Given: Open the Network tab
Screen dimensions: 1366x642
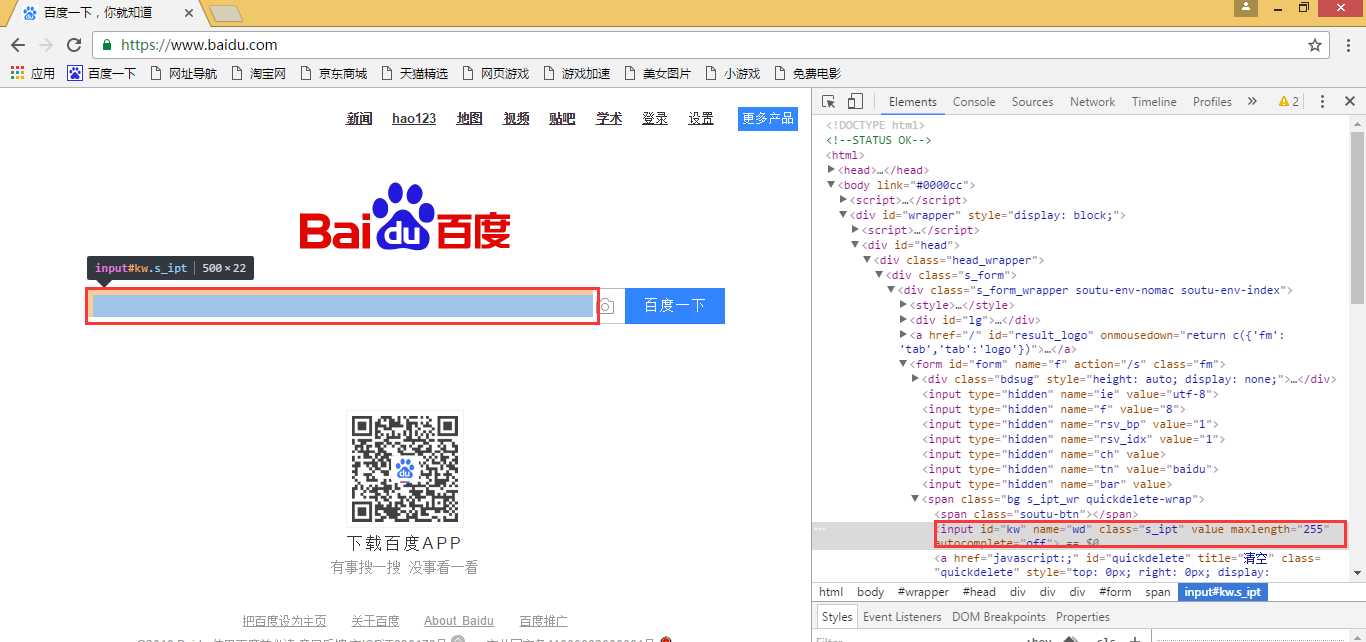Looking at the screenshot, I should 1092,102.
